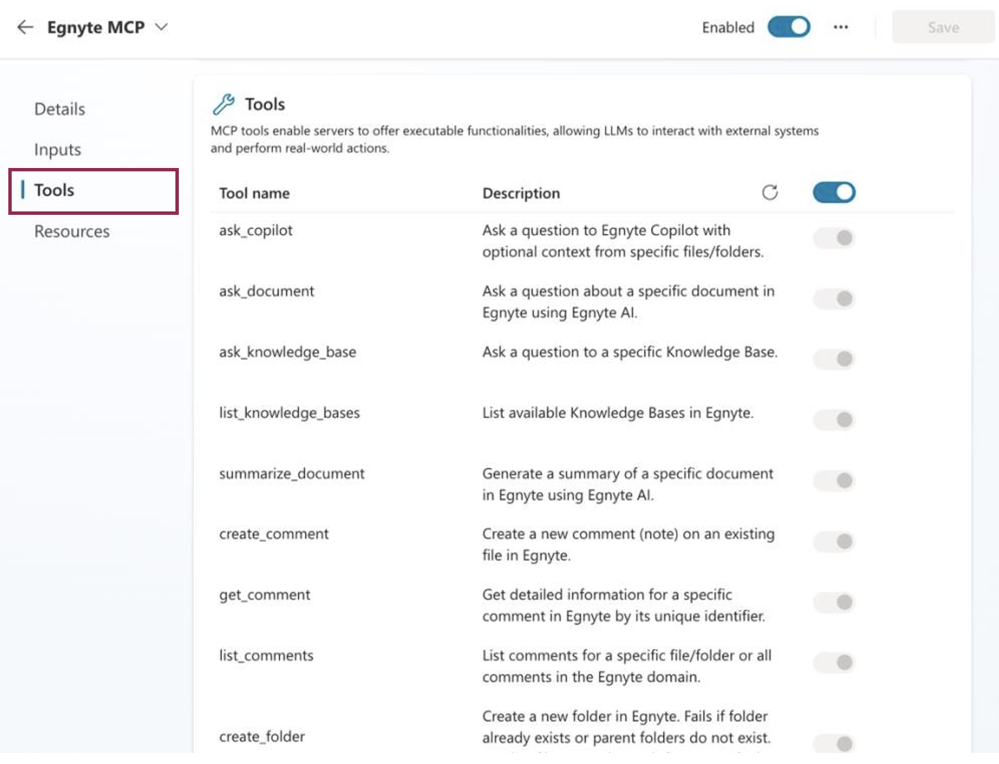Click the back arrow icon
Image resolution: width=999 pixels, height=764 pixels.
click(25, 28)
